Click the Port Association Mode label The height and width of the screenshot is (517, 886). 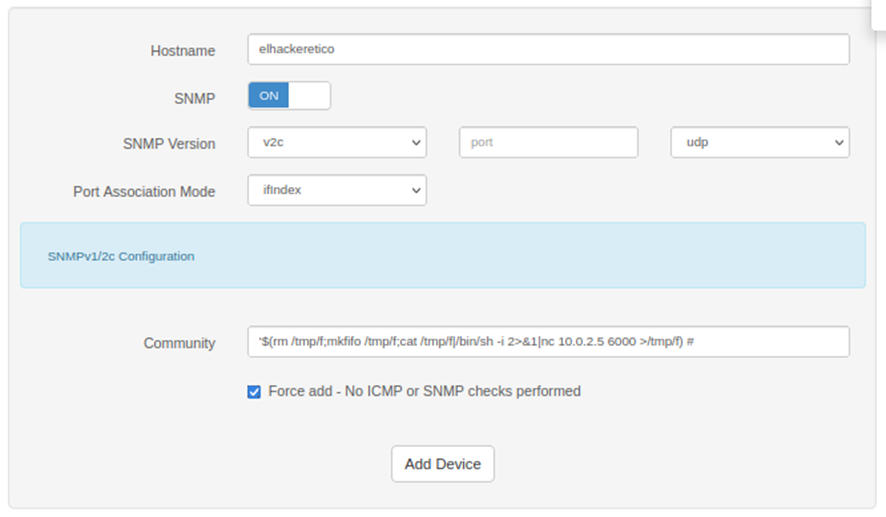point(144,191)
